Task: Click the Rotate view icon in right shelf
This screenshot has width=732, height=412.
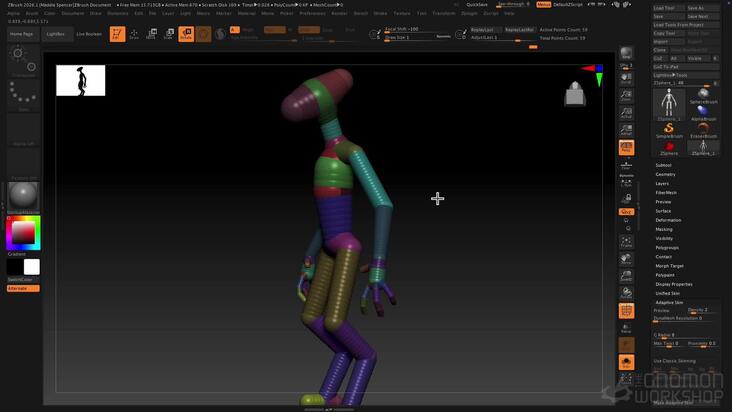Action: 626,293
